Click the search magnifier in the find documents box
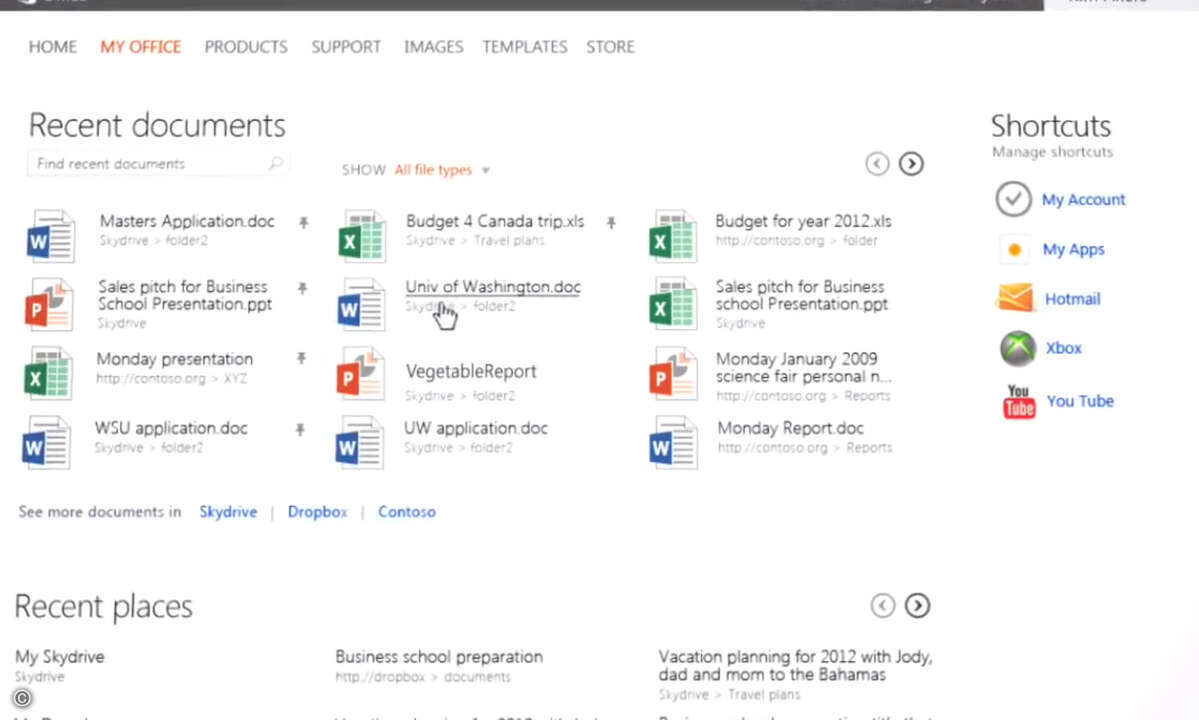Viewport: 1199px width, 720px height. pos(277,162)
